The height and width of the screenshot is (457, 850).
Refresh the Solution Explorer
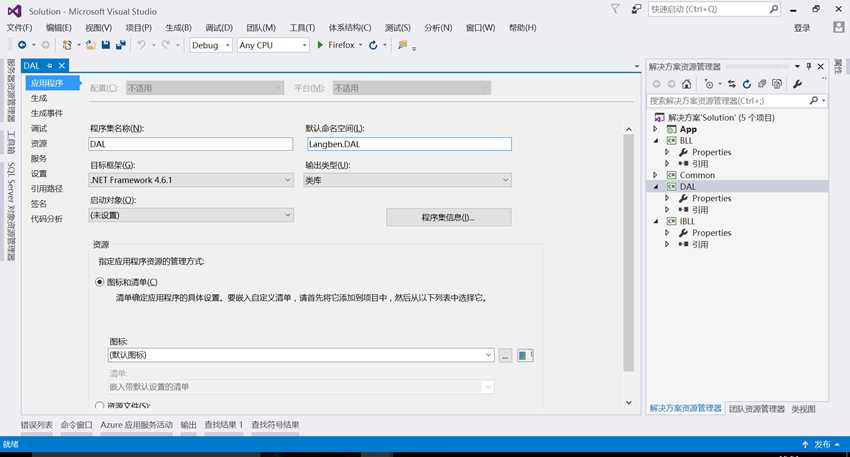click(746, 84)
